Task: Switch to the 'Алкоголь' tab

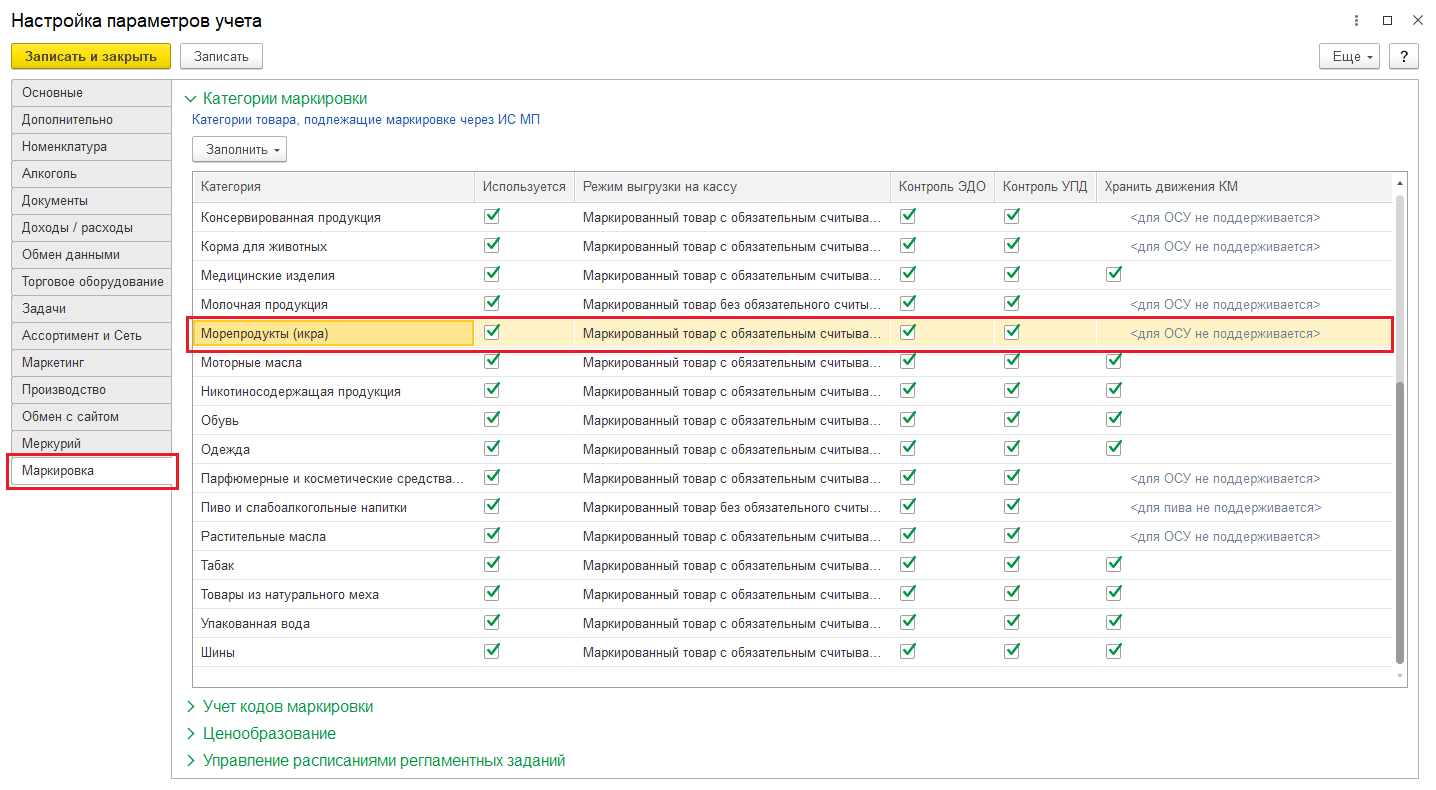Action: [x=50, y=173]
